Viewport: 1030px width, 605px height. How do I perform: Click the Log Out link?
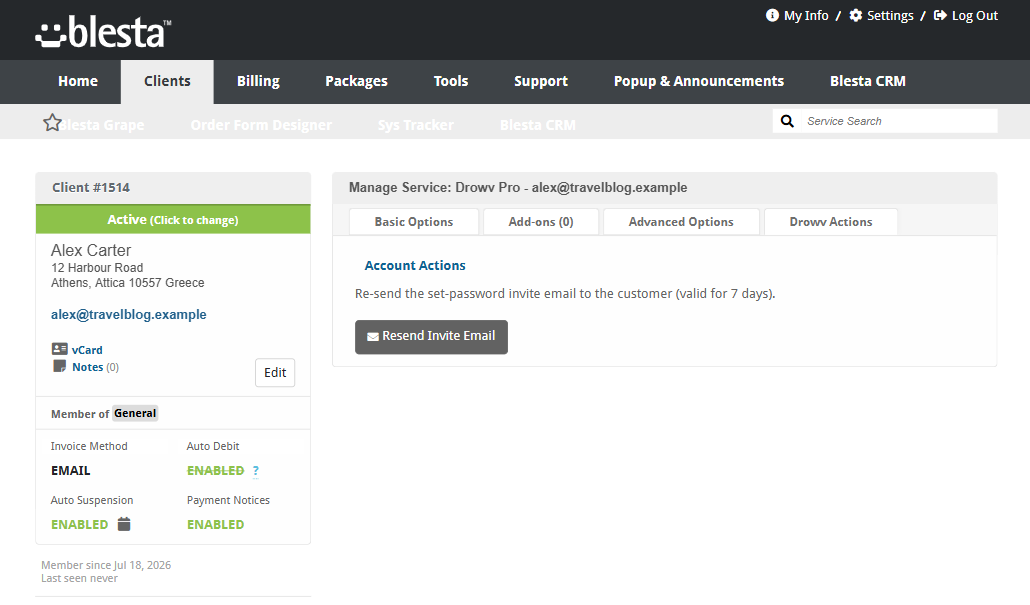click(975, 15)
